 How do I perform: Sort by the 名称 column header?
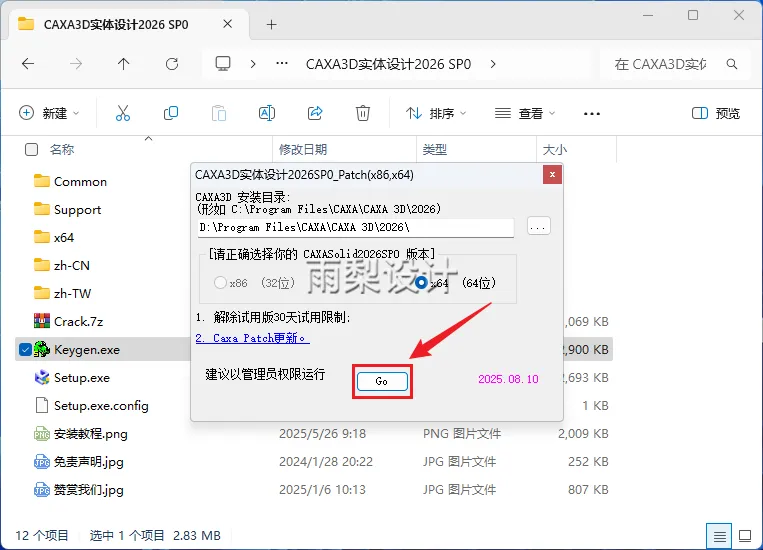pos(62,149)
